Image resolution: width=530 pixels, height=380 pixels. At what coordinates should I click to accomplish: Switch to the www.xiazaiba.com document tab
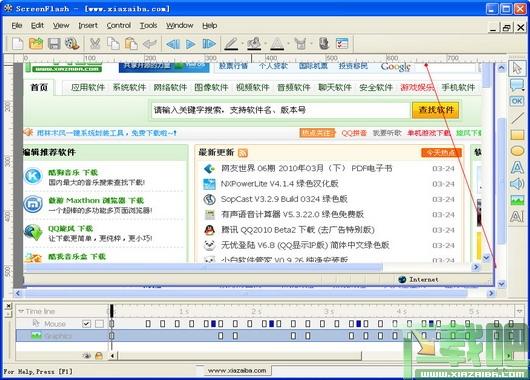pyautogui.click(x=237, y=371)
